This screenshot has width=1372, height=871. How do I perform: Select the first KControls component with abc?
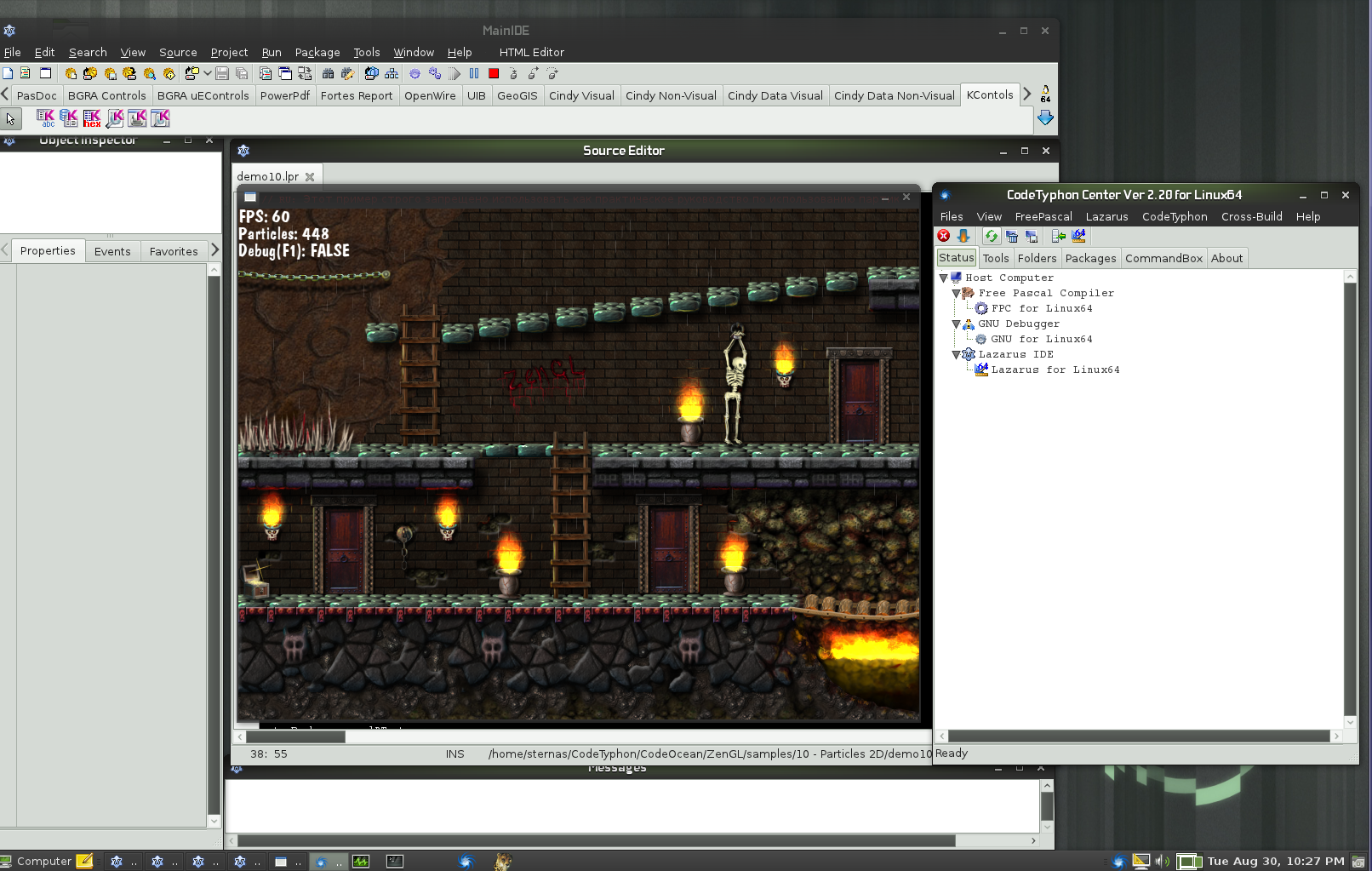click(45, 118)
